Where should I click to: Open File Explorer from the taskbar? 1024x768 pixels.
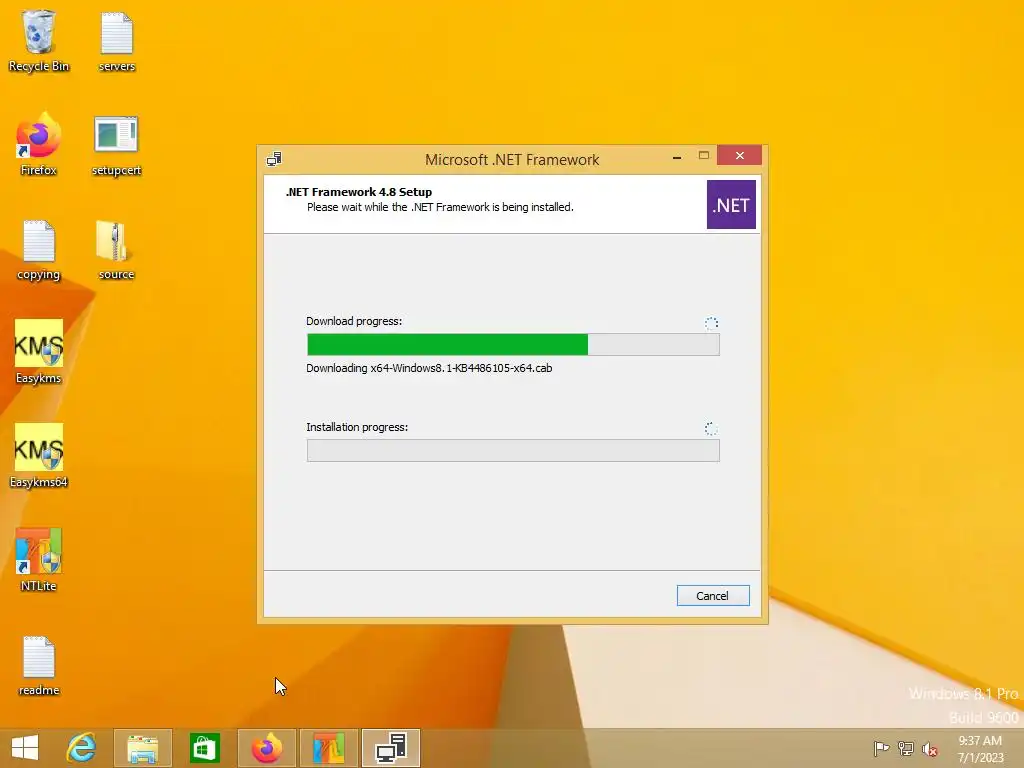coord(143,748)
